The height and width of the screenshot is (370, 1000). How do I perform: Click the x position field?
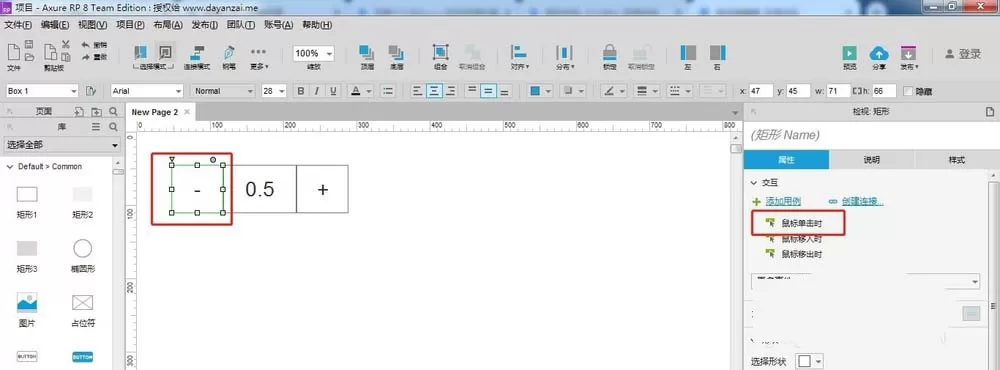761,91
